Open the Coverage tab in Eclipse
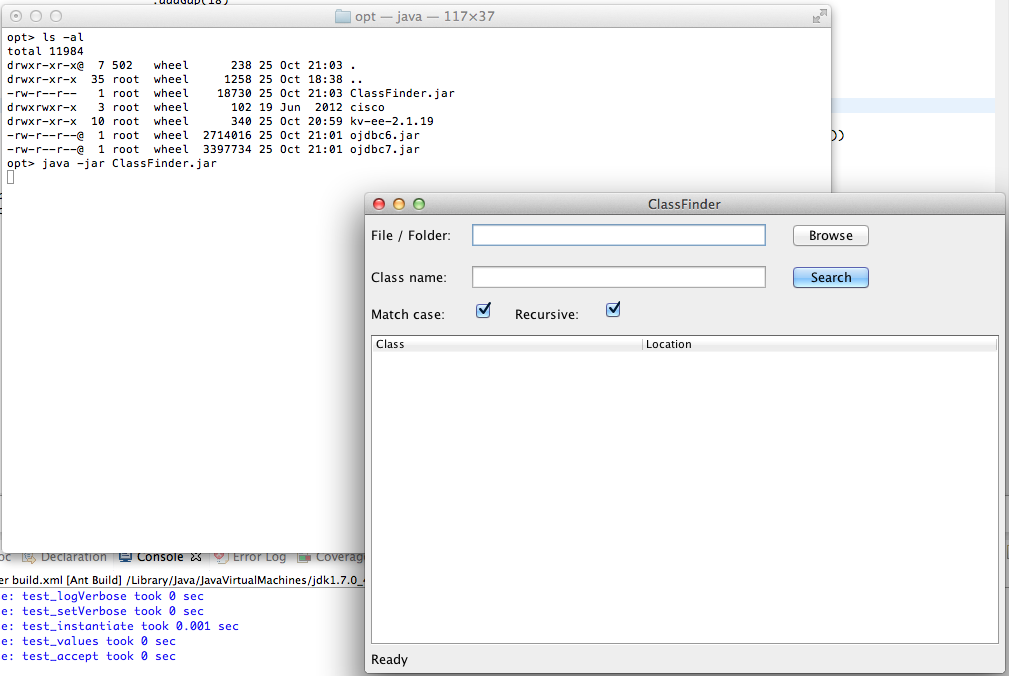 [x=332, y=557]
